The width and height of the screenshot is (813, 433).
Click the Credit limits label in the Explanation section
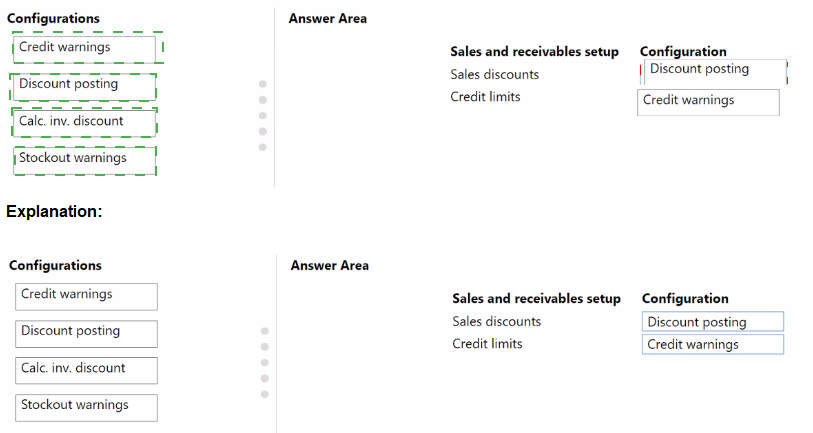click(487, 344)
